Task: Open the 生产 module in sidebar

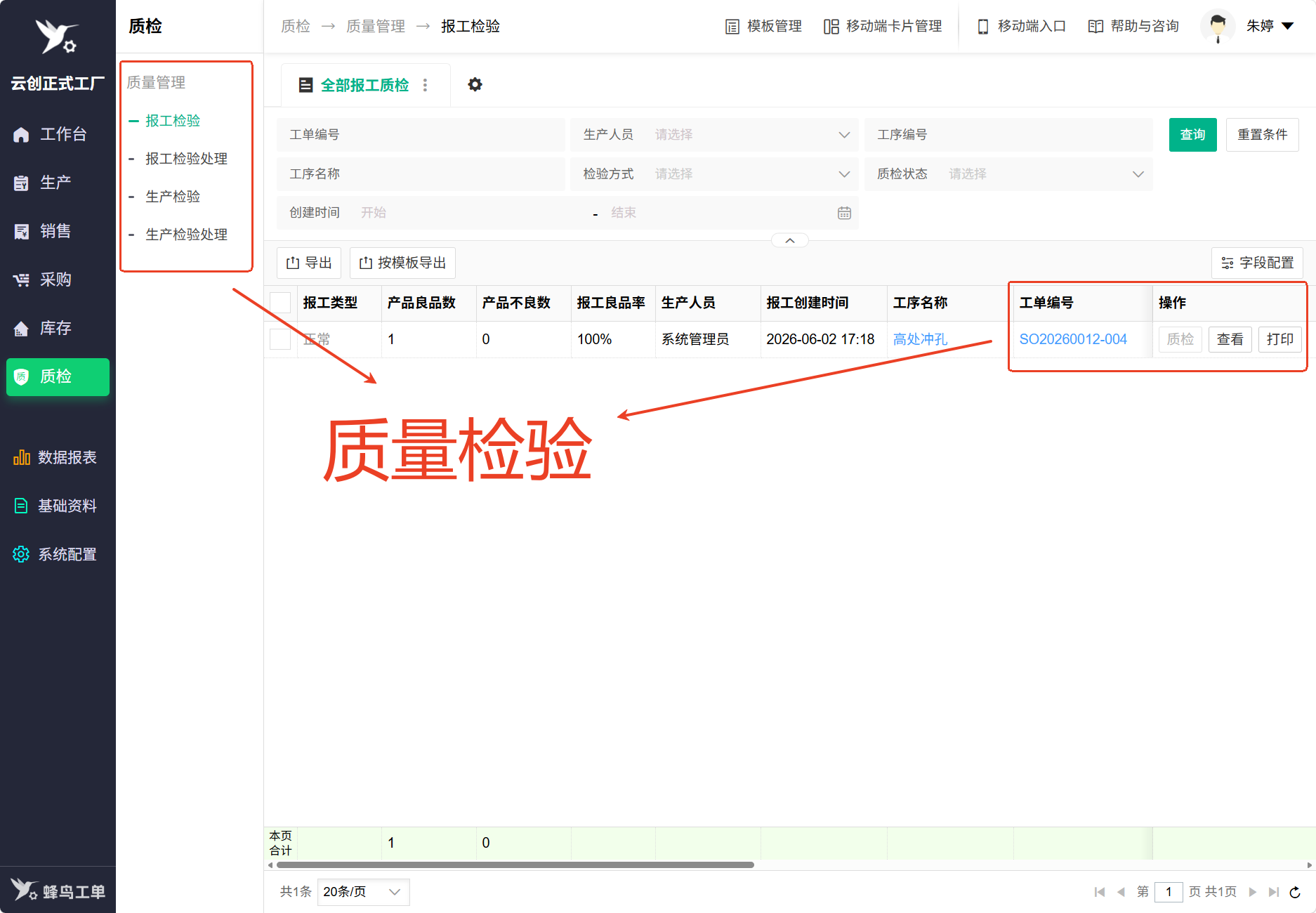Action: [56, 183]
